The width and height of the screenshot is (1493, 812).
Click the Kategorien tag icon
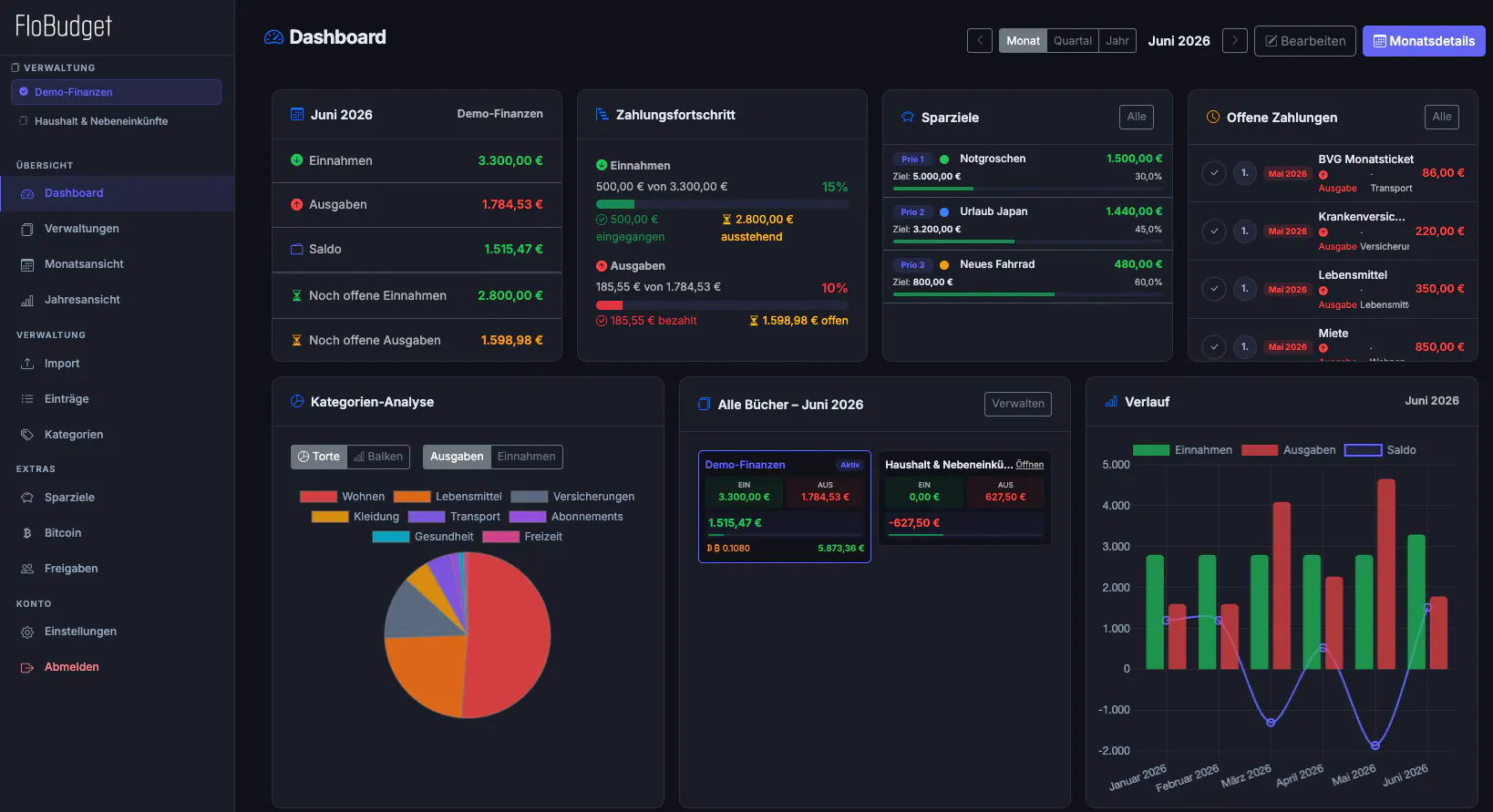pos(27,435)
